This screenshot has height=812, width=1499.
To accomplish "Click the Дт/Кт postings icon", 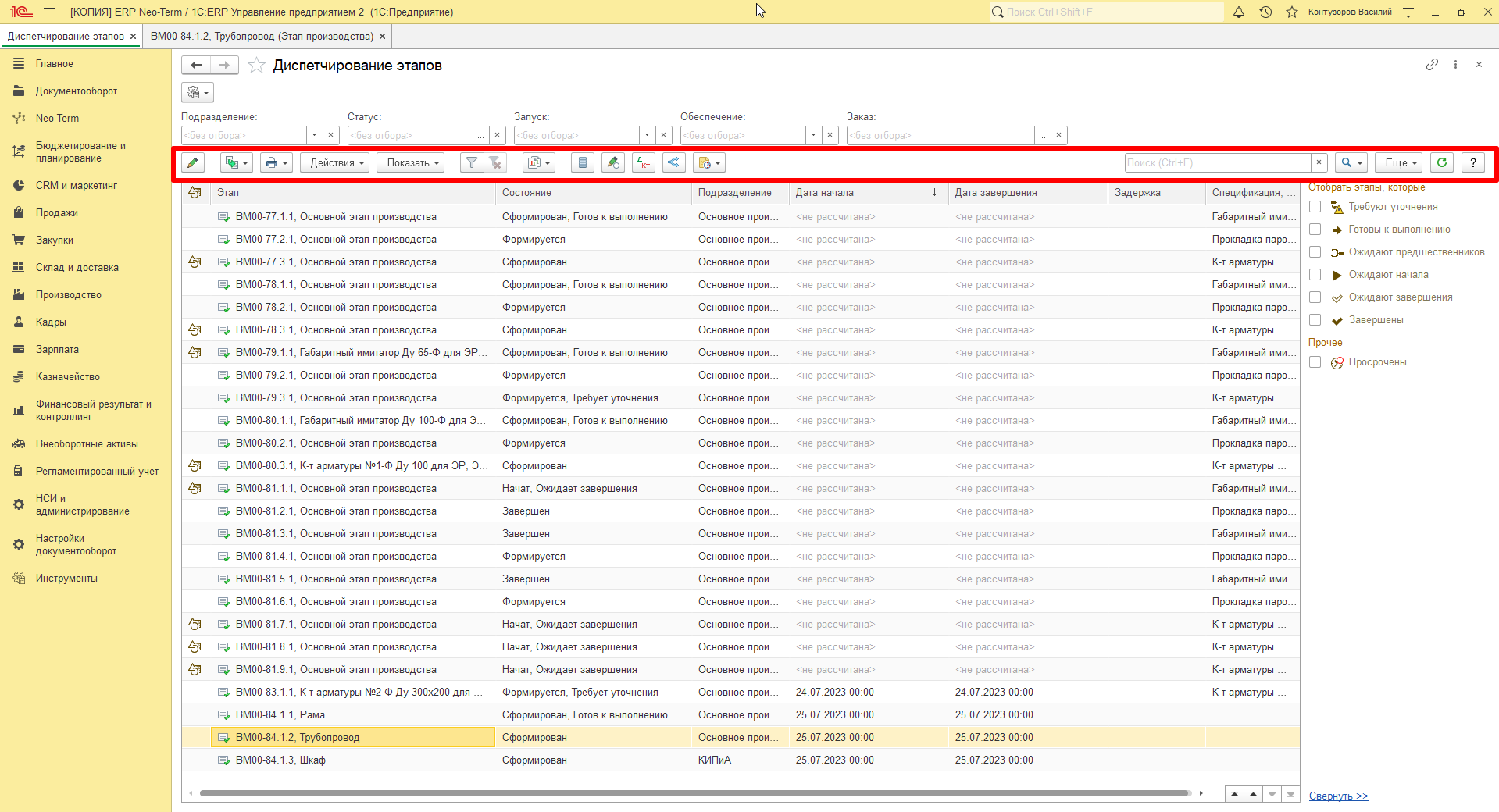I will 644,162.
